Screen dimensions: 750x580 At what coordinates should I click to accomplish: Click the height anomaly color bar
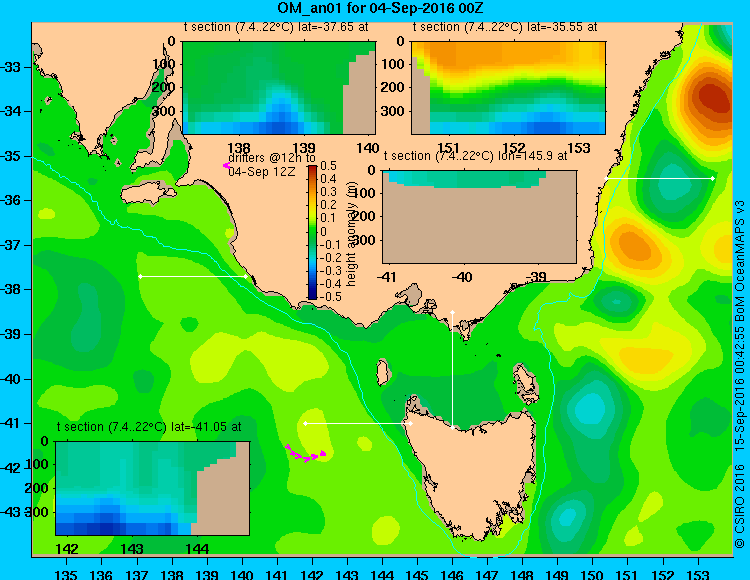pos(312,233)
